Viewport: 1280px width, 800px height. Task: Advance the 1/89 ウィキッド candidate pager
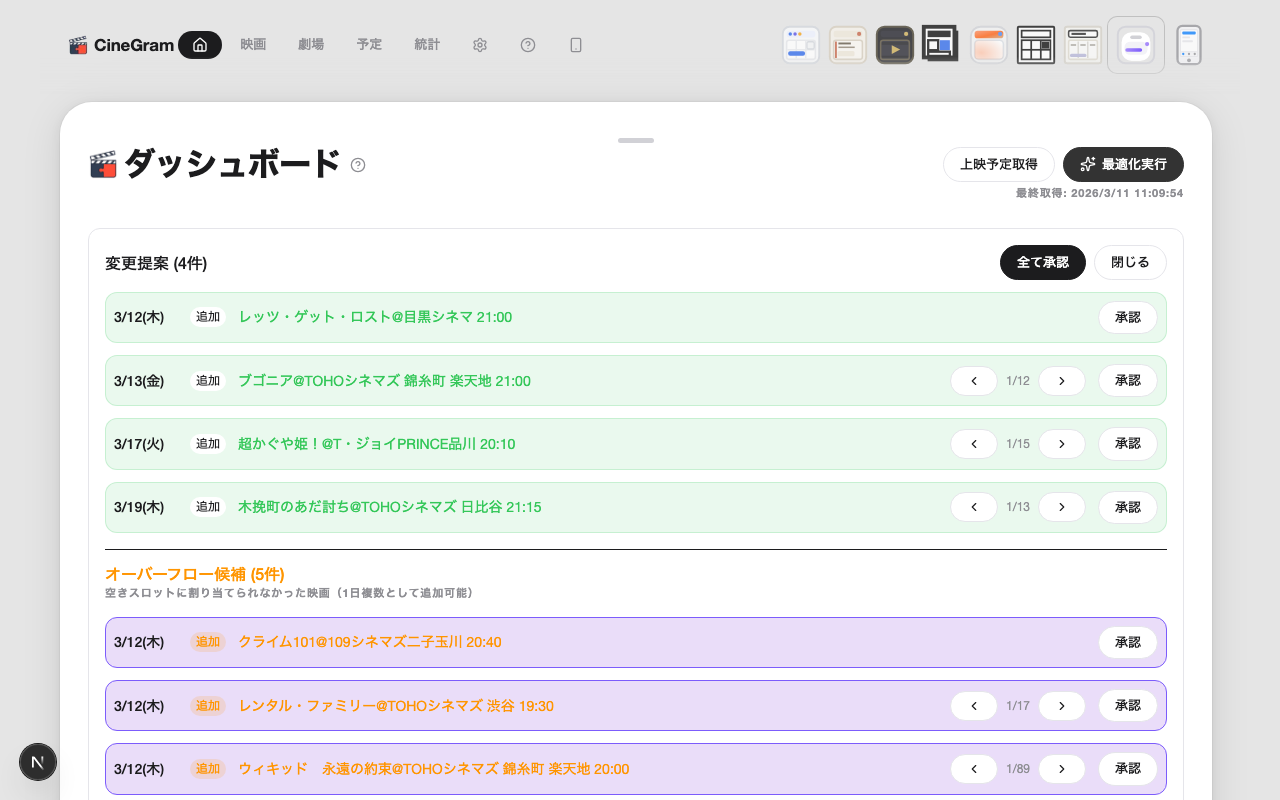point(1061,768)
